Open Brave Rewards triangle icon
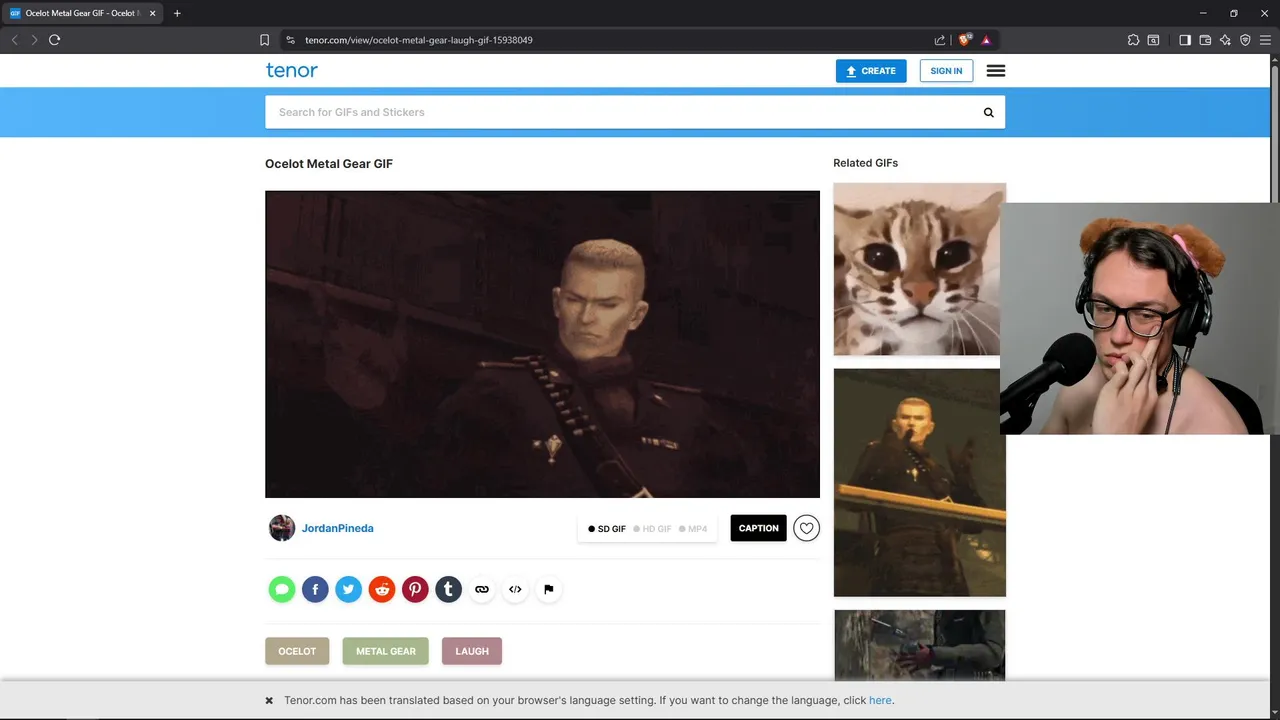Viewport: 1280px width, 720px height. pos(986,40)
